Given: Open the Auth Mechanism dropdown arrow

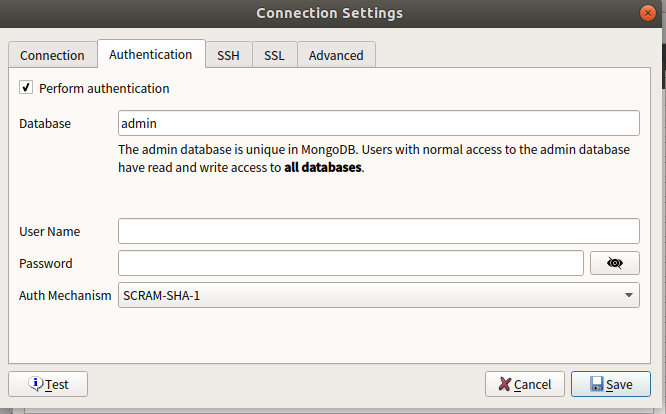Looking at the screenshot, I should click(629, 295).
